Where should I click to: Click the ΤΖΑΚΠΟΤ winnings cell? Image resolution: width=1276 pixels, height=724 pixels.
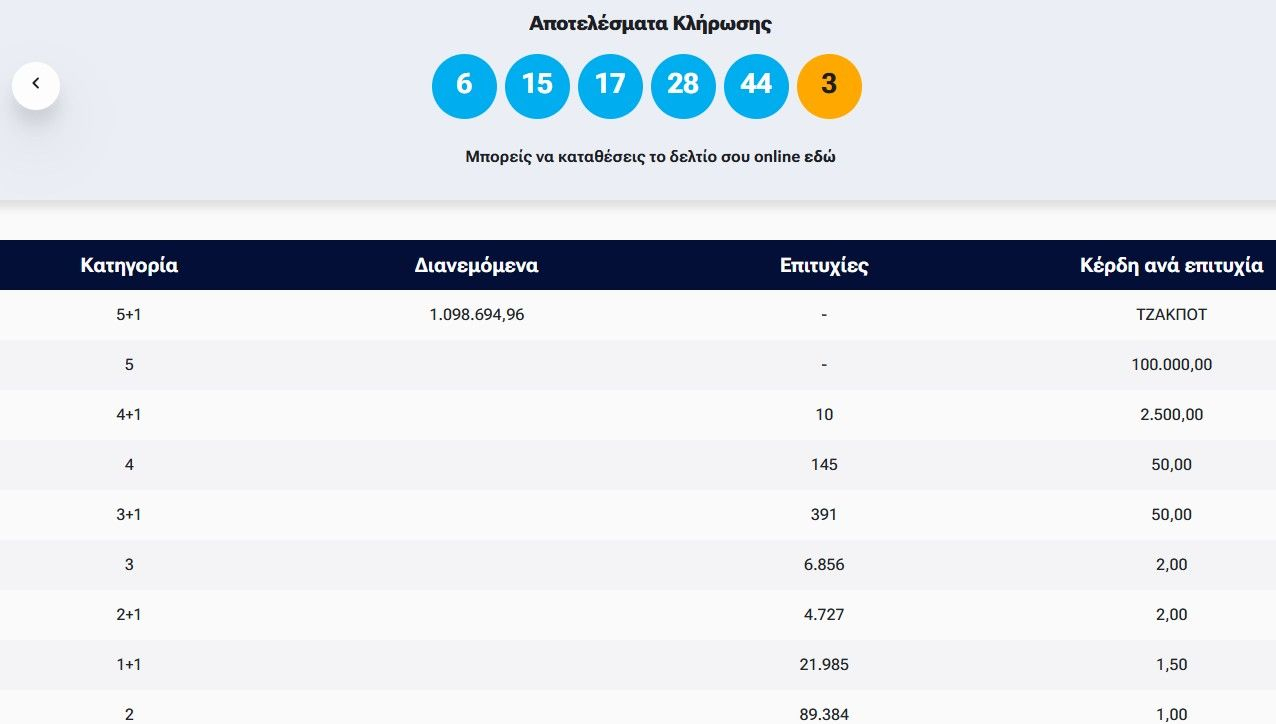tap(1171, 315)
